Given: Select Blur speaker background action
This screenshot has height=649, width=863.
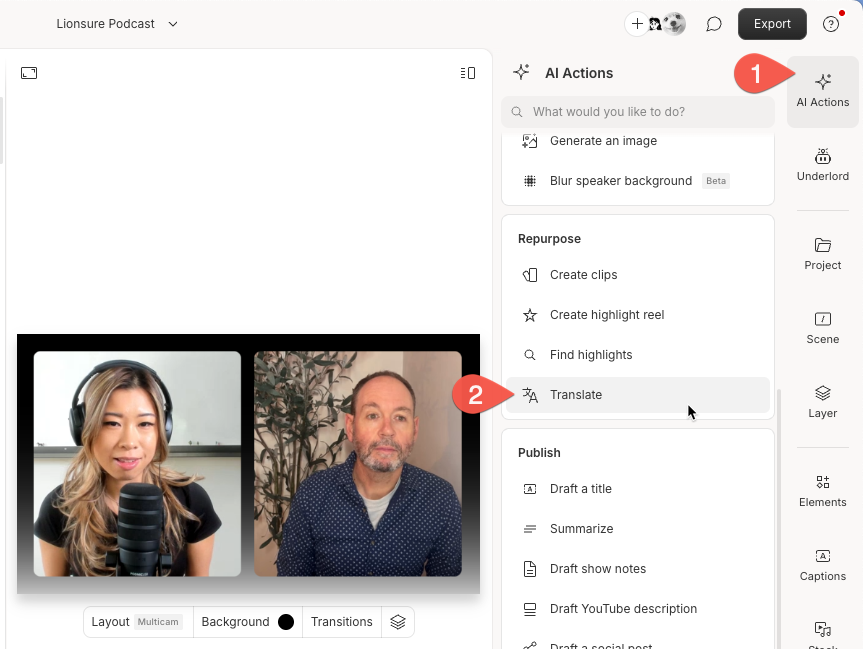Looking at the screenshot, I should pos(637,181).
